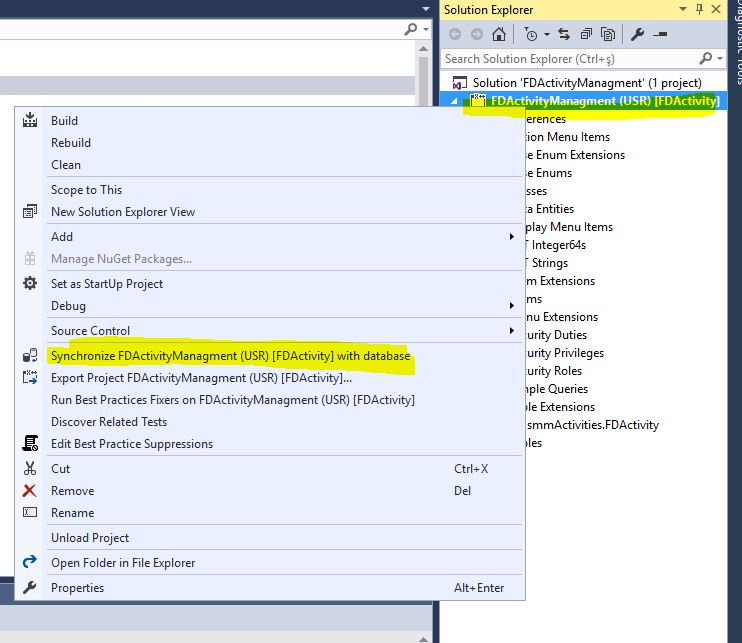Image resolution: width=742 pixels, height=643 pixels.
Task: Click the scissors Cut icon
Action: click(30, 468)
